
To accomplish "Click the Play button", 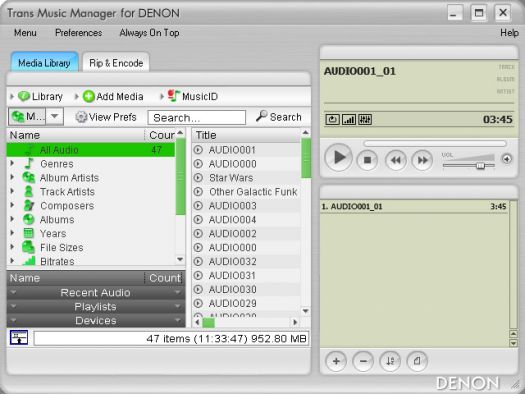I will (x=338, y=157).
